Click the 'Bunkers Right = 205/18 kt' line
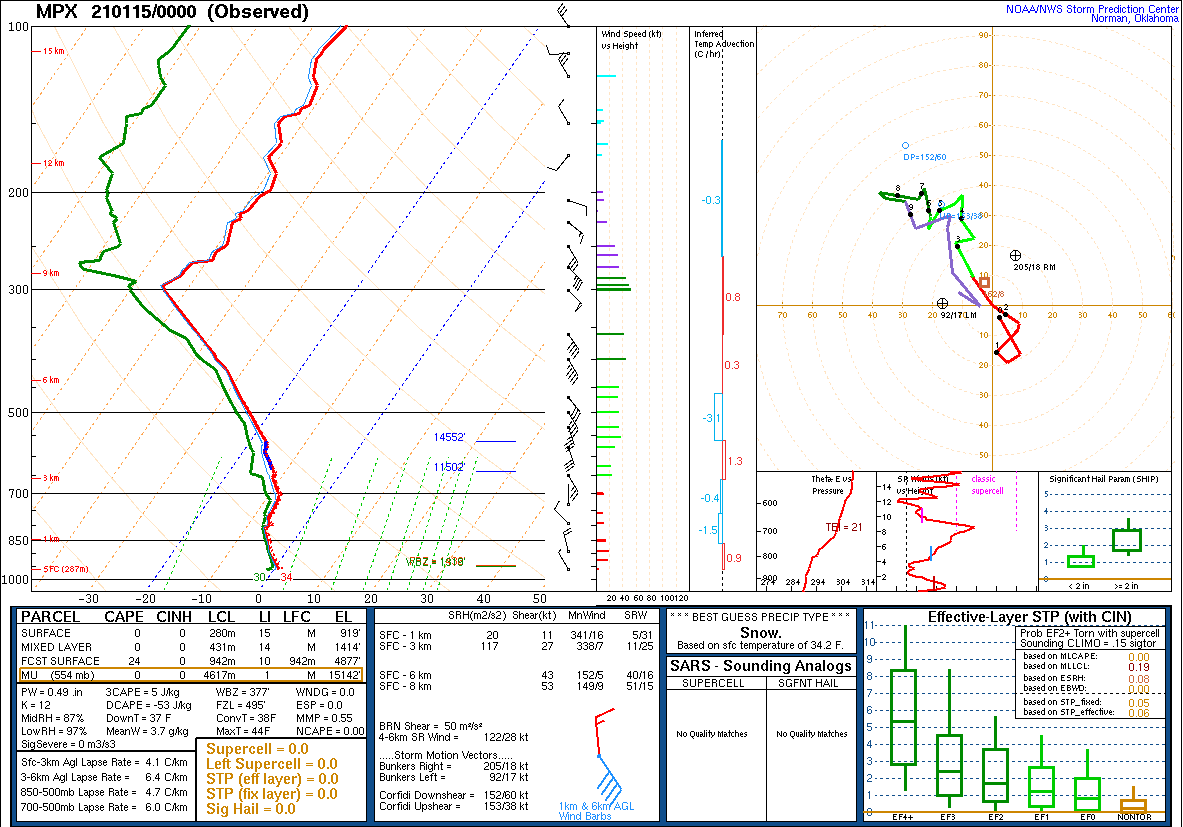The width and height of the screenshot is (1183, 827). [x=453, y=767]
